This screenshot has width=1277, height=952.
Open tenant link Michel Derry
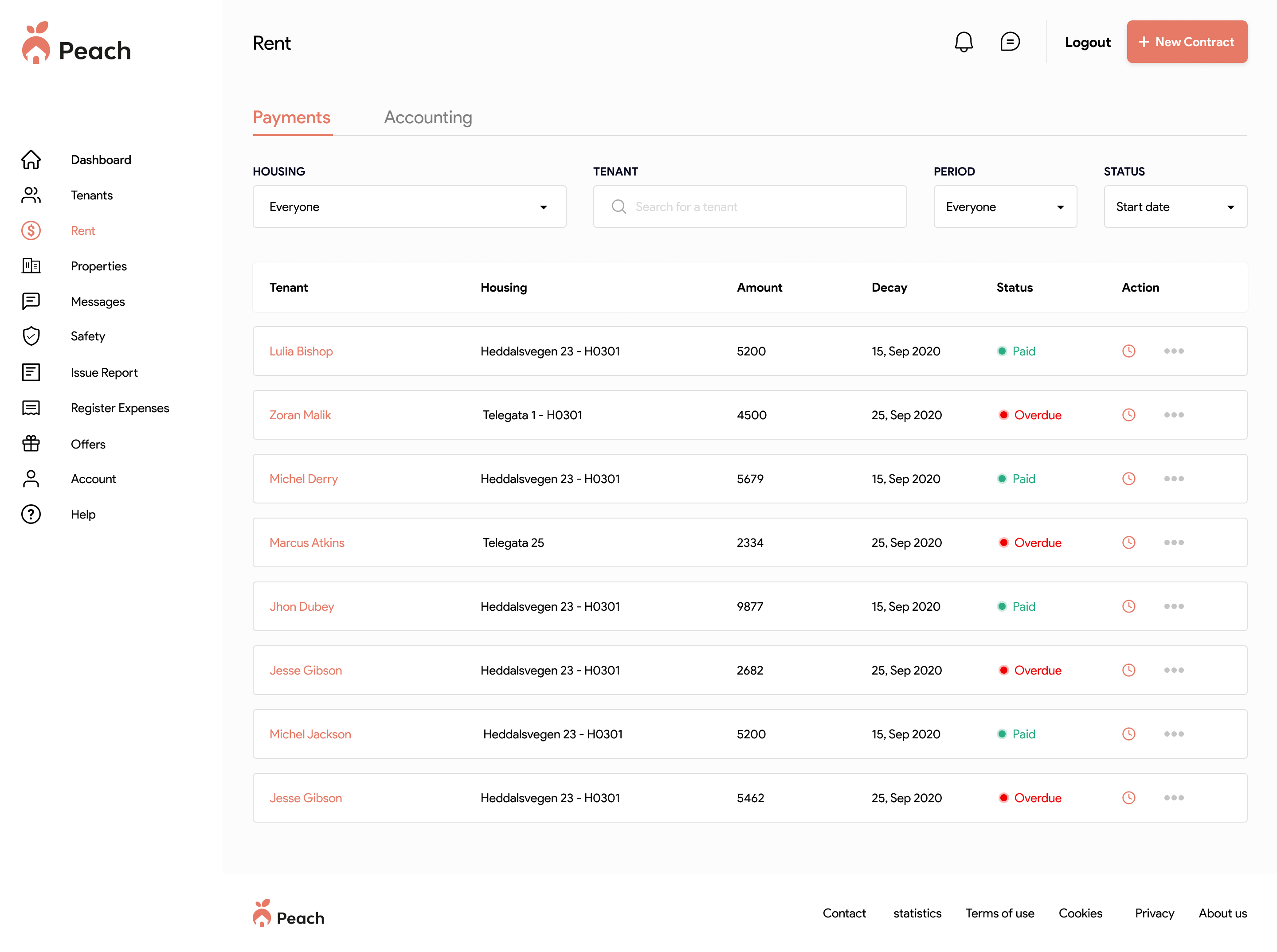point(303,479)
